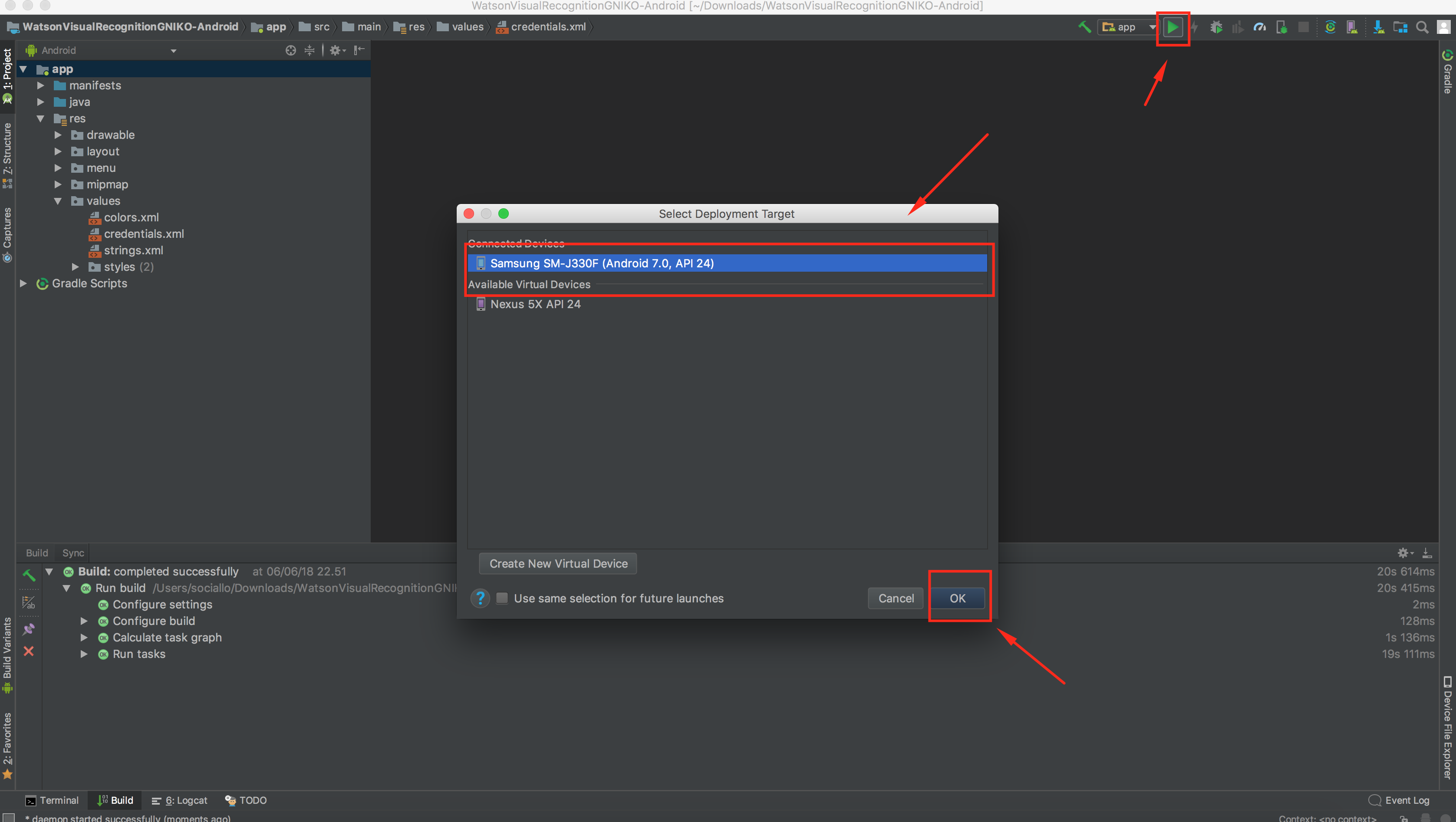
Task: Open the Gradle side panel
Action: 1447,72
